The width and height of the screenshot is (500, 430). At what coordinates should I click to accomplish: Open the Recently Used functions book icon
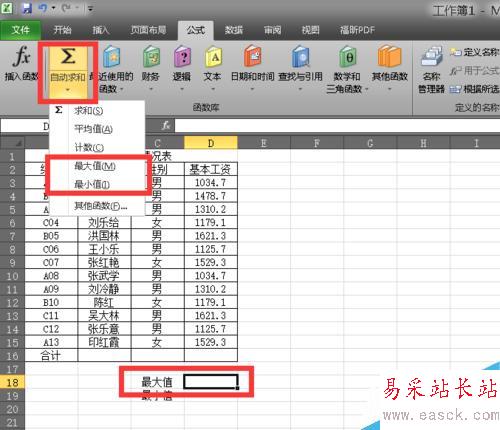(x=111, y=57)
